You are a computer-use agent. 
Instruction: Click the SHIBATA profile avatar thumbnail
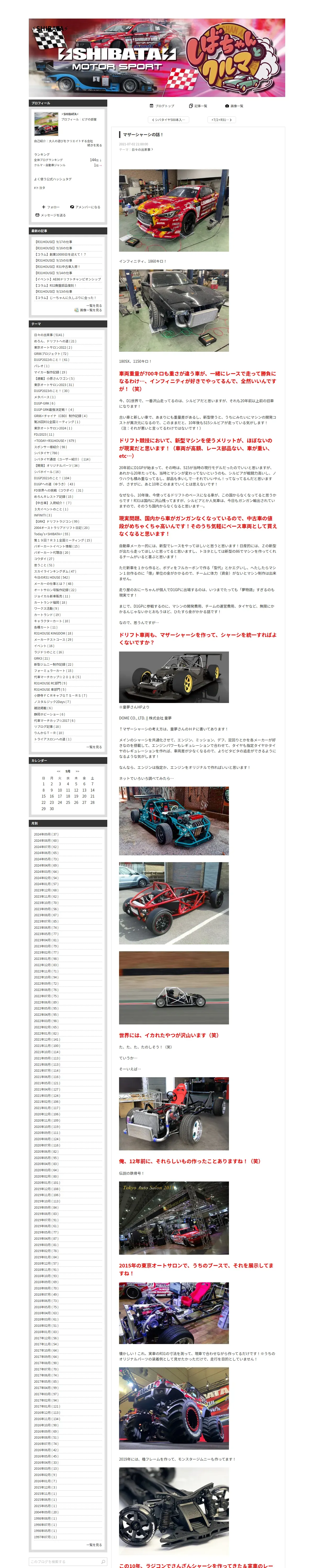(x=46, y=124)
